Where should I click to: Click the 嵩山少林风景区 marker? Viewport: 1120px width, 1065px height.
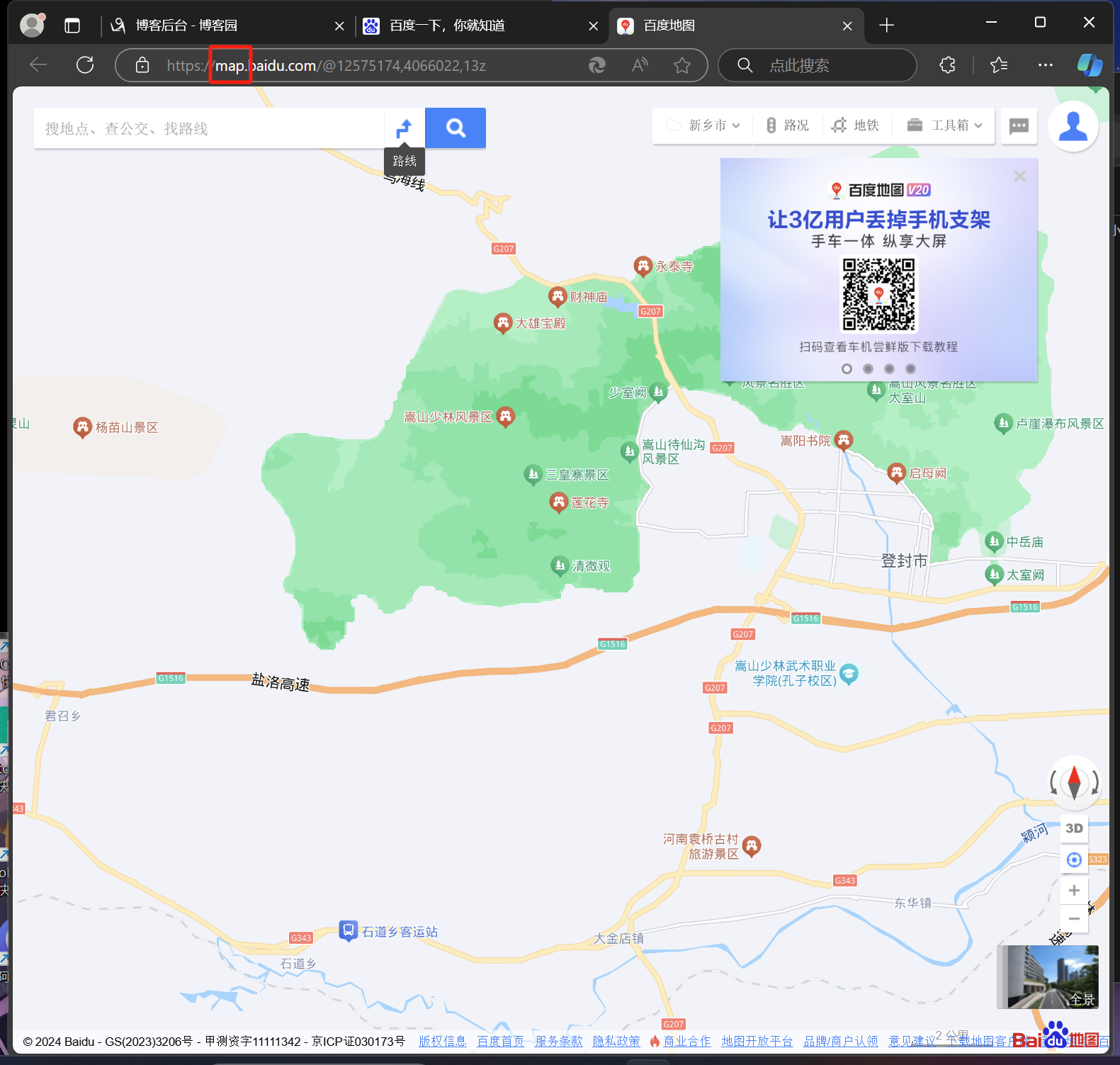coord(505,417)
